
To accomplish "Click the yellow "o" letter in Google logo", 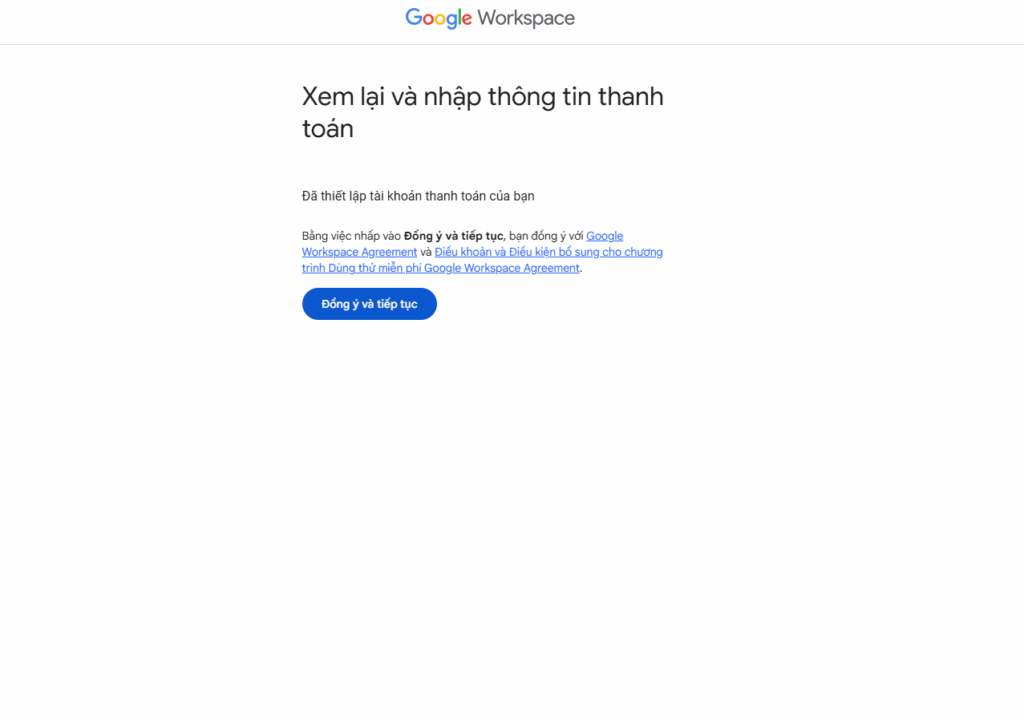I will [x=442, y=20].
